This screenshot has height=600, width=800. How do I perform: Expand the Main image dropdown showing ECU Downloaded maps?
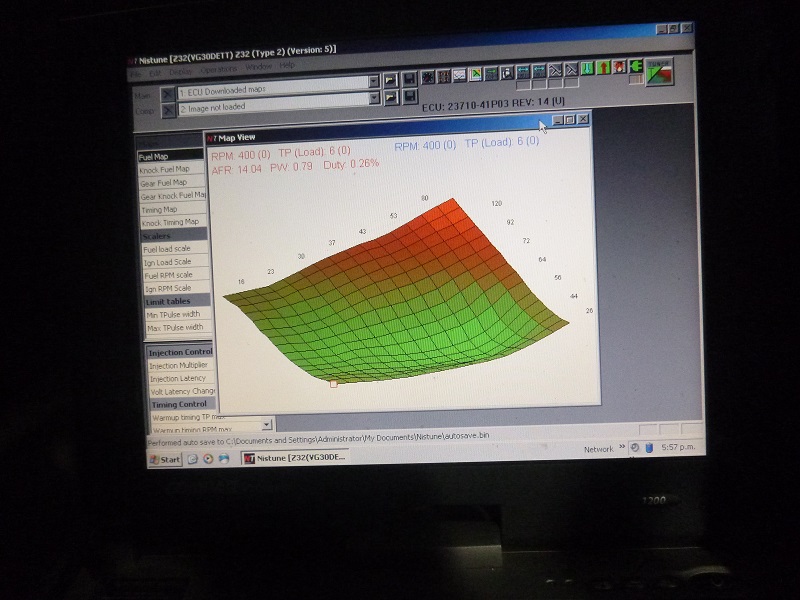pyautogui.click(x=373, y=81)
